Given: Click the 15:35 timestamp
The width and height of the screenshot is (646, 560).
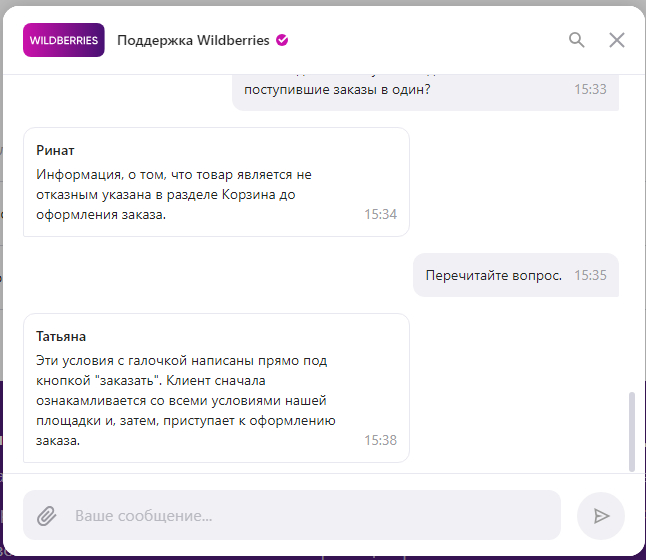Looking at the screenshot, I should click(x=590, y=275).
